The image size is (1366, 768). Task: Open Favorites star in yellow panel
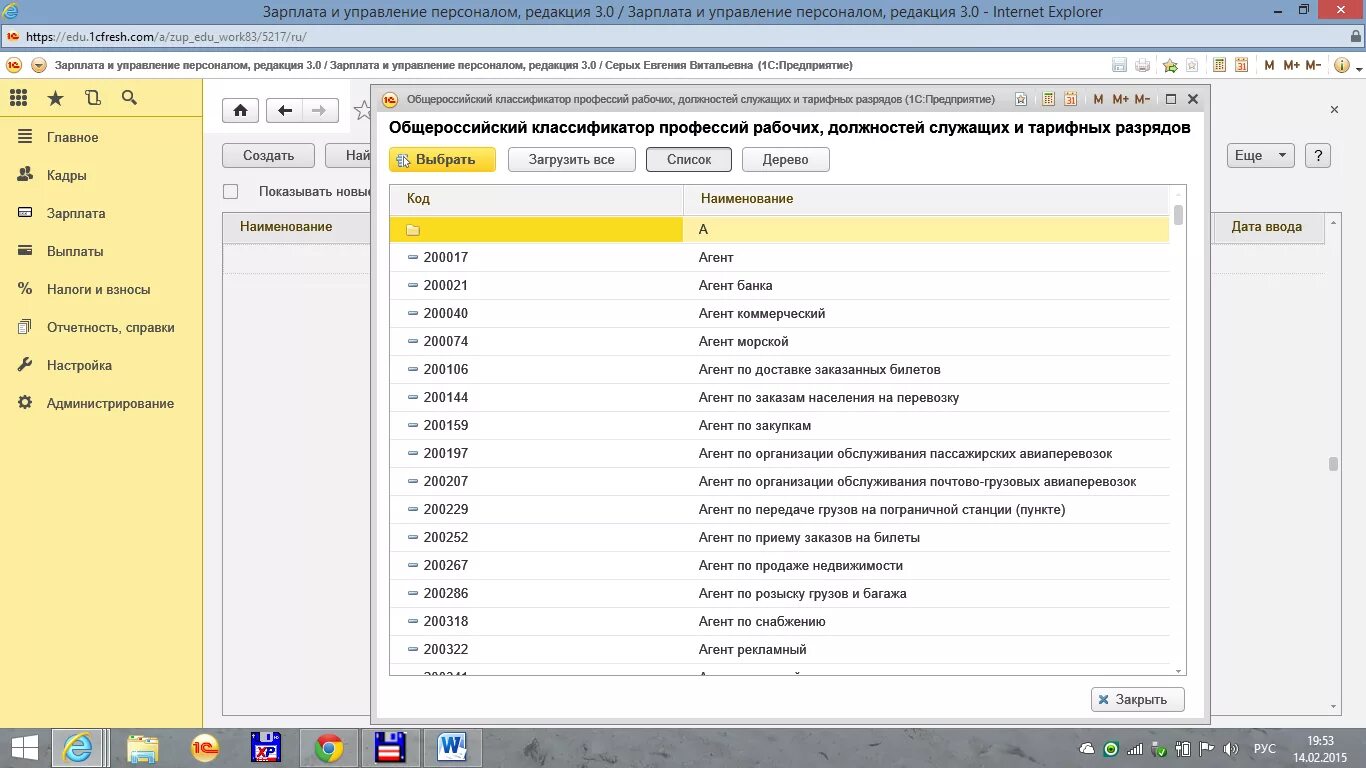55,98
